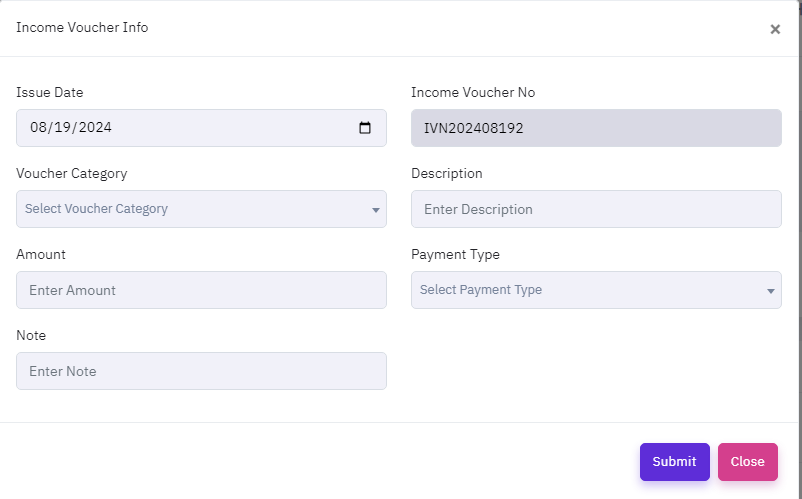
Task: Click the Income Voucher Info dialog title
Action: click(82, 28)
